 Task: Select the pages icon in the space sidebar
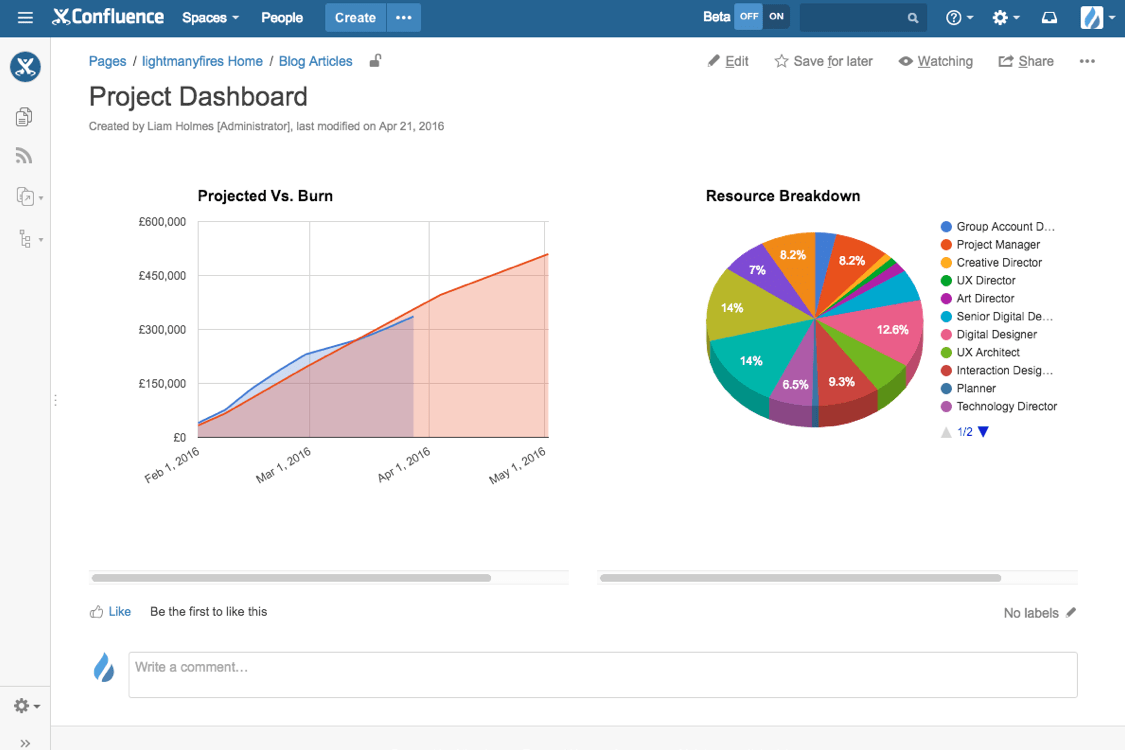(23, 116)
